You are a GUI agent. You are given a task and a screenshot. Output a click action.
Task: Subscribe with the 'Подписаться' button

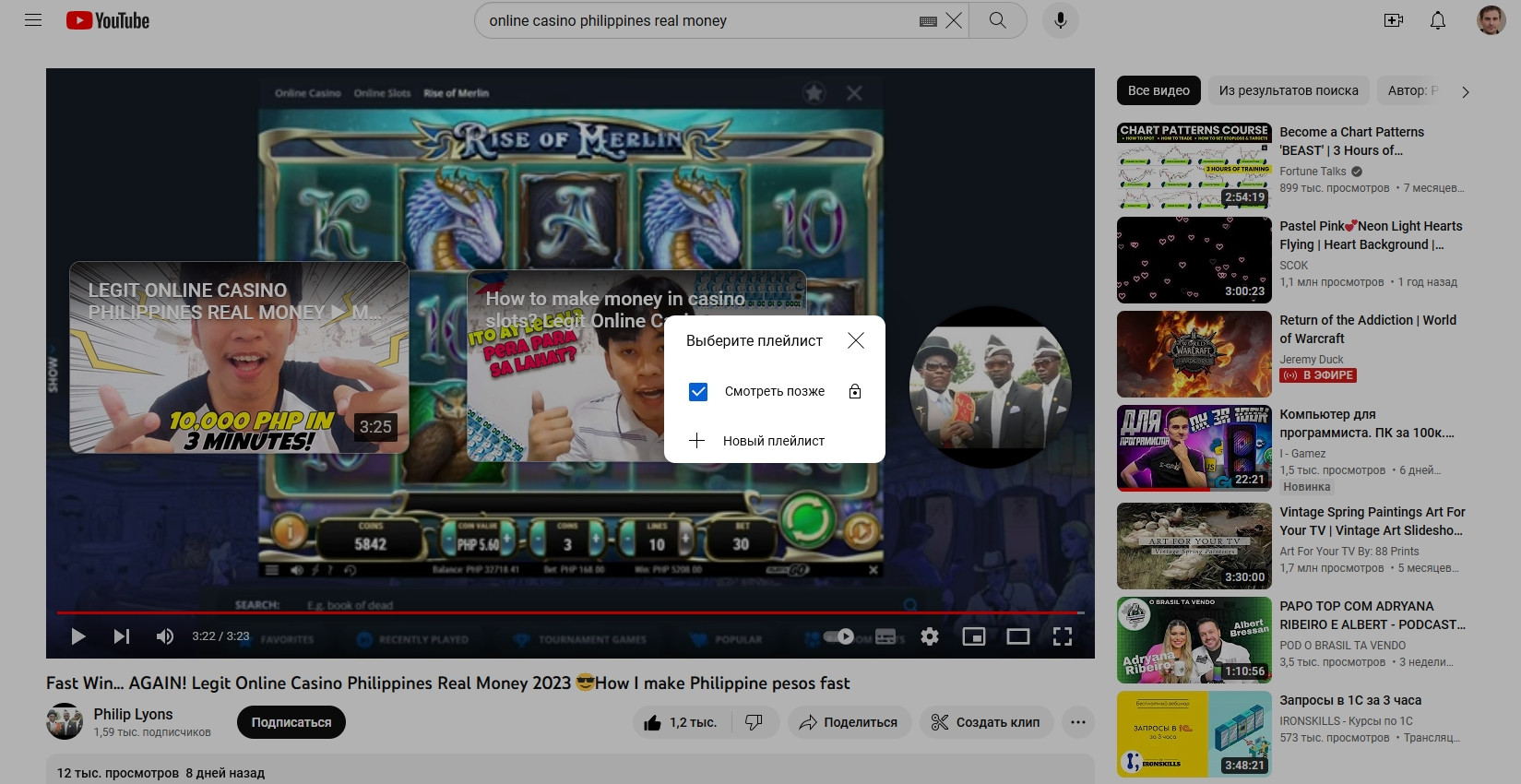coord(291,723)
